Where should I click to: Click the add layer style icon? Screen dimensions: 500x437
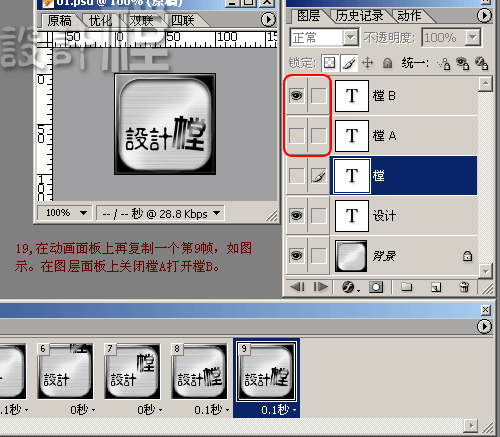pos(349,287)
